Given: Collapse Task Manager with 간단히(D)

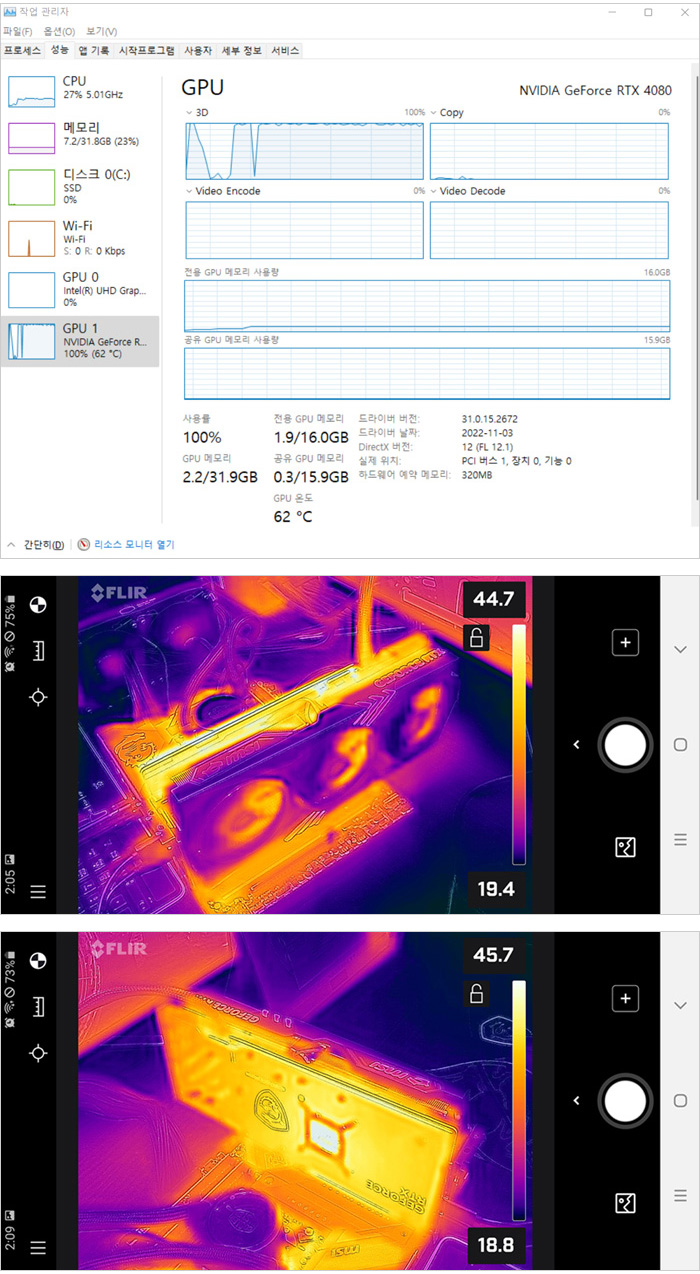Looking at the screenshot, I should 36,545.
